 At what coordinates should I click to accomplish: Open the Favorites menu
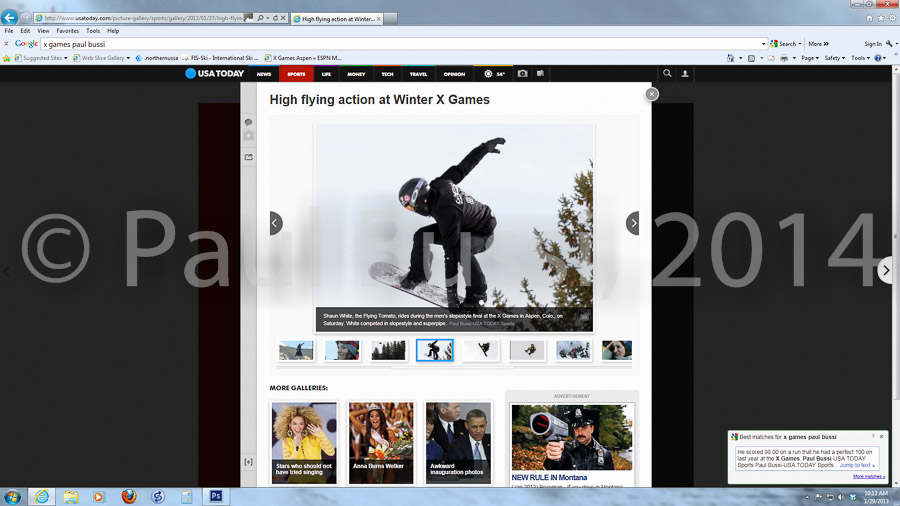68,31
